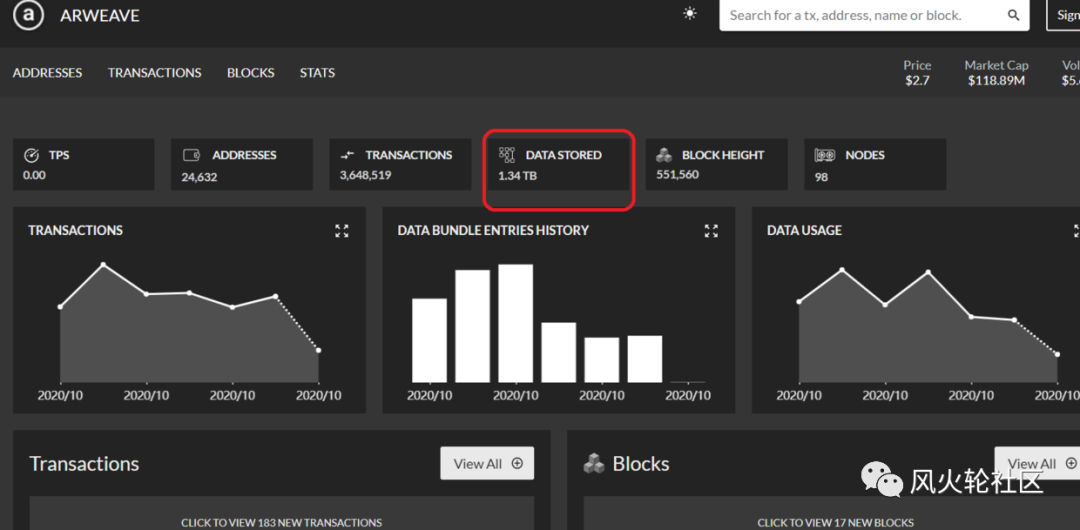Open the TRANSACTIONS menu item
This screenshot has height=530, width=1080.
tap(155, 72)
